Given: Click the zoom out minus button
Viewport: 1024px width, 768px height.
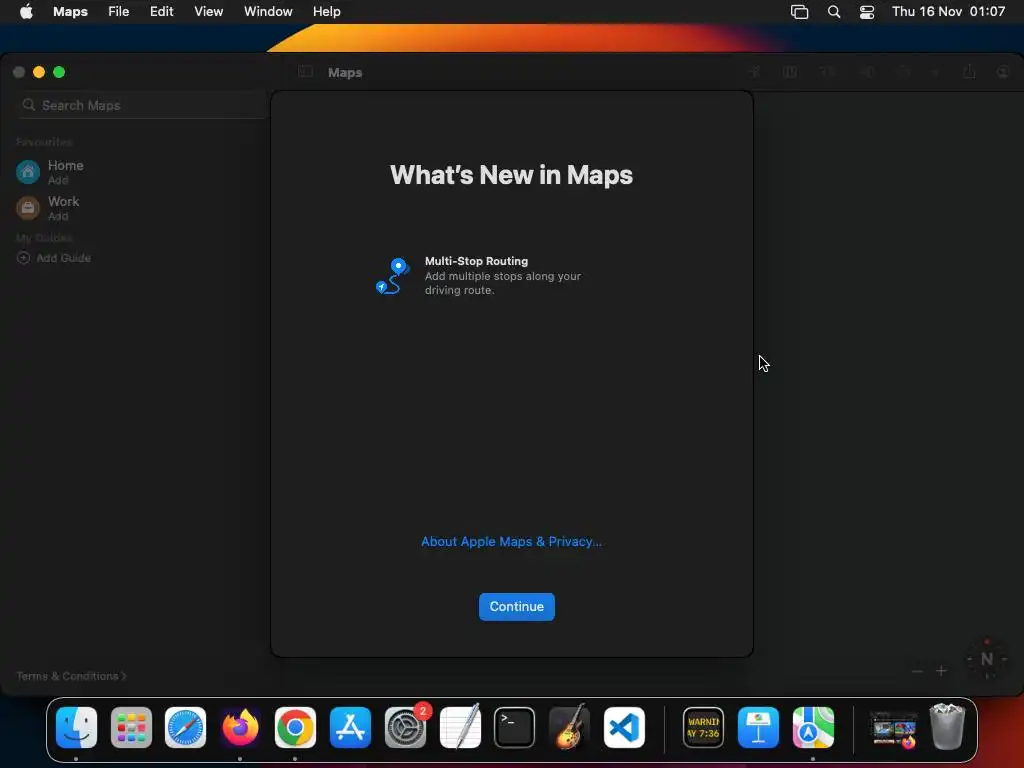Looking at the screenshot, I should tap(917, 671).
